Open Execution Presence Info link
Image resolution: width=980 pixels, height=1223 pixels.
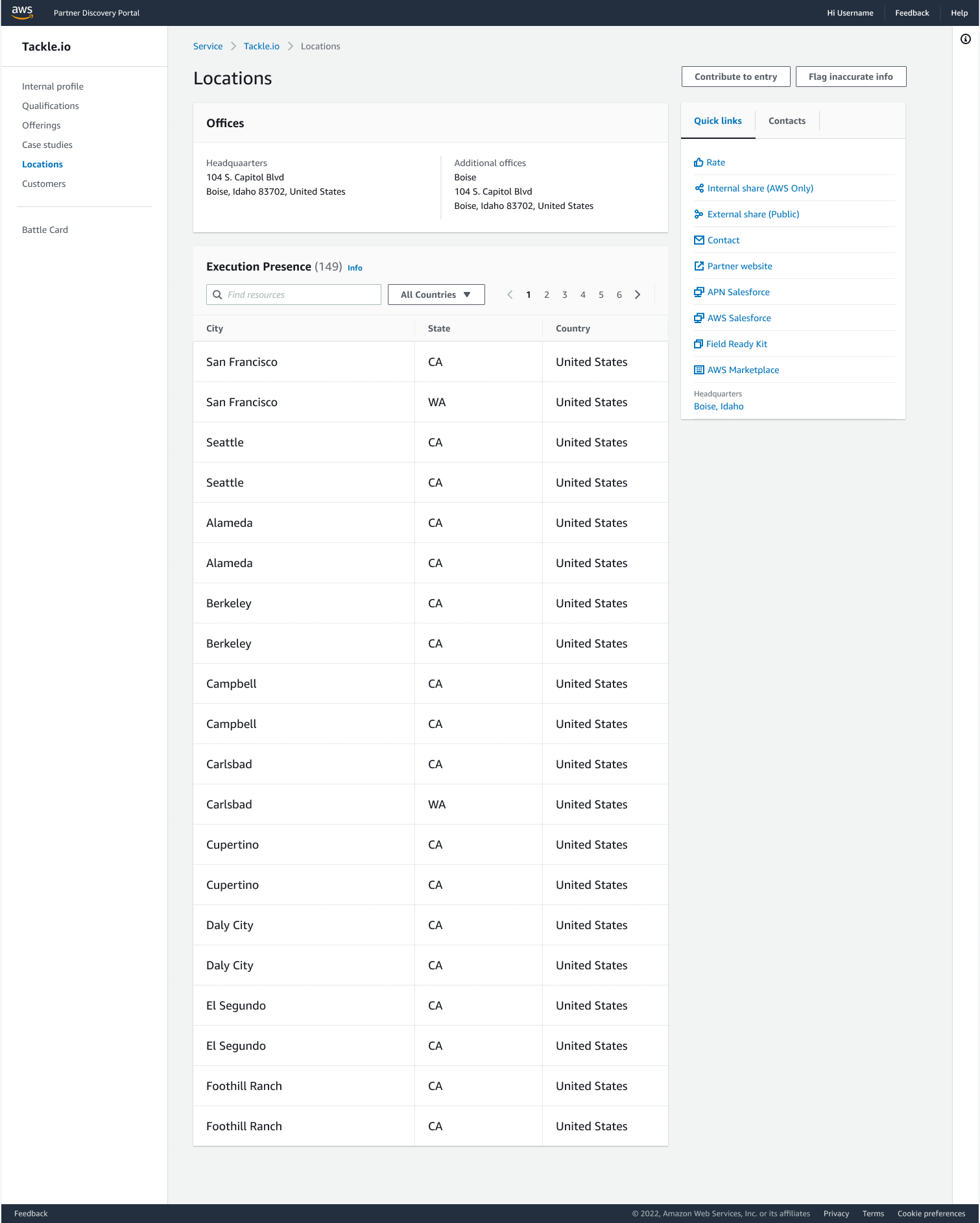click(x=355, y=268)
